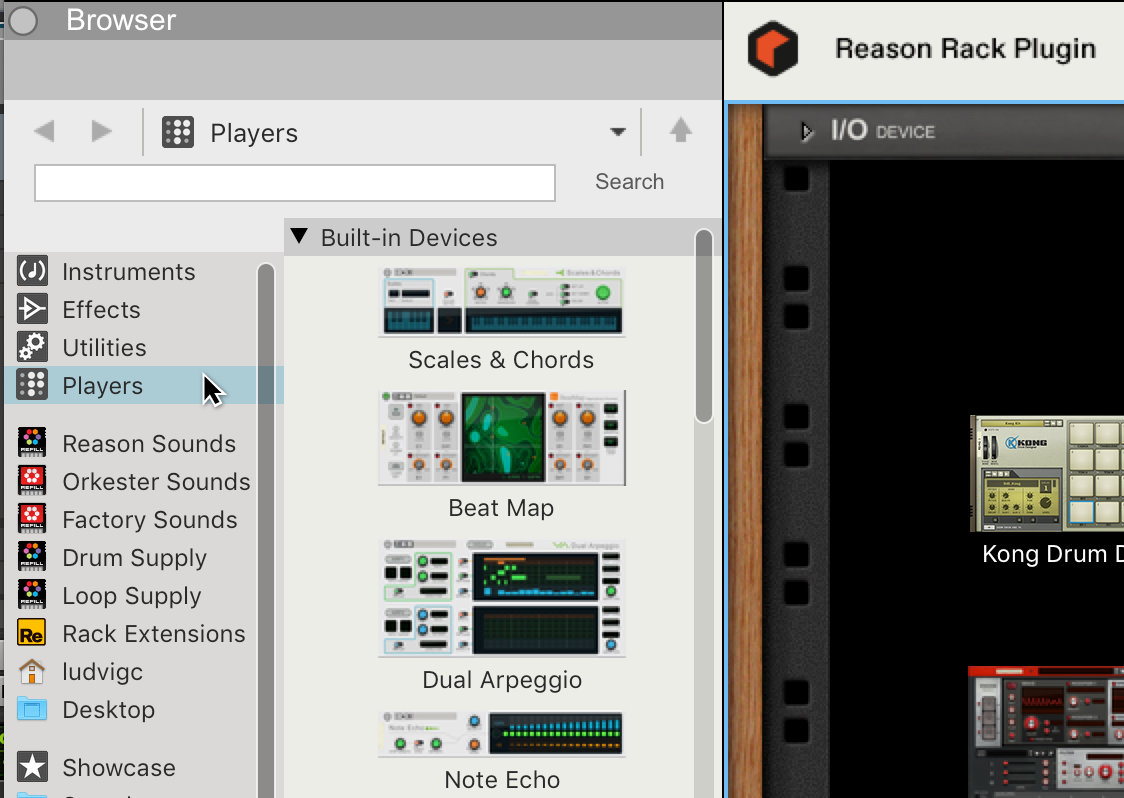The width and height of the screenshot is (1124, 798).
Task: Click the Dual Arpeggio label
Action: pos(502,680)
